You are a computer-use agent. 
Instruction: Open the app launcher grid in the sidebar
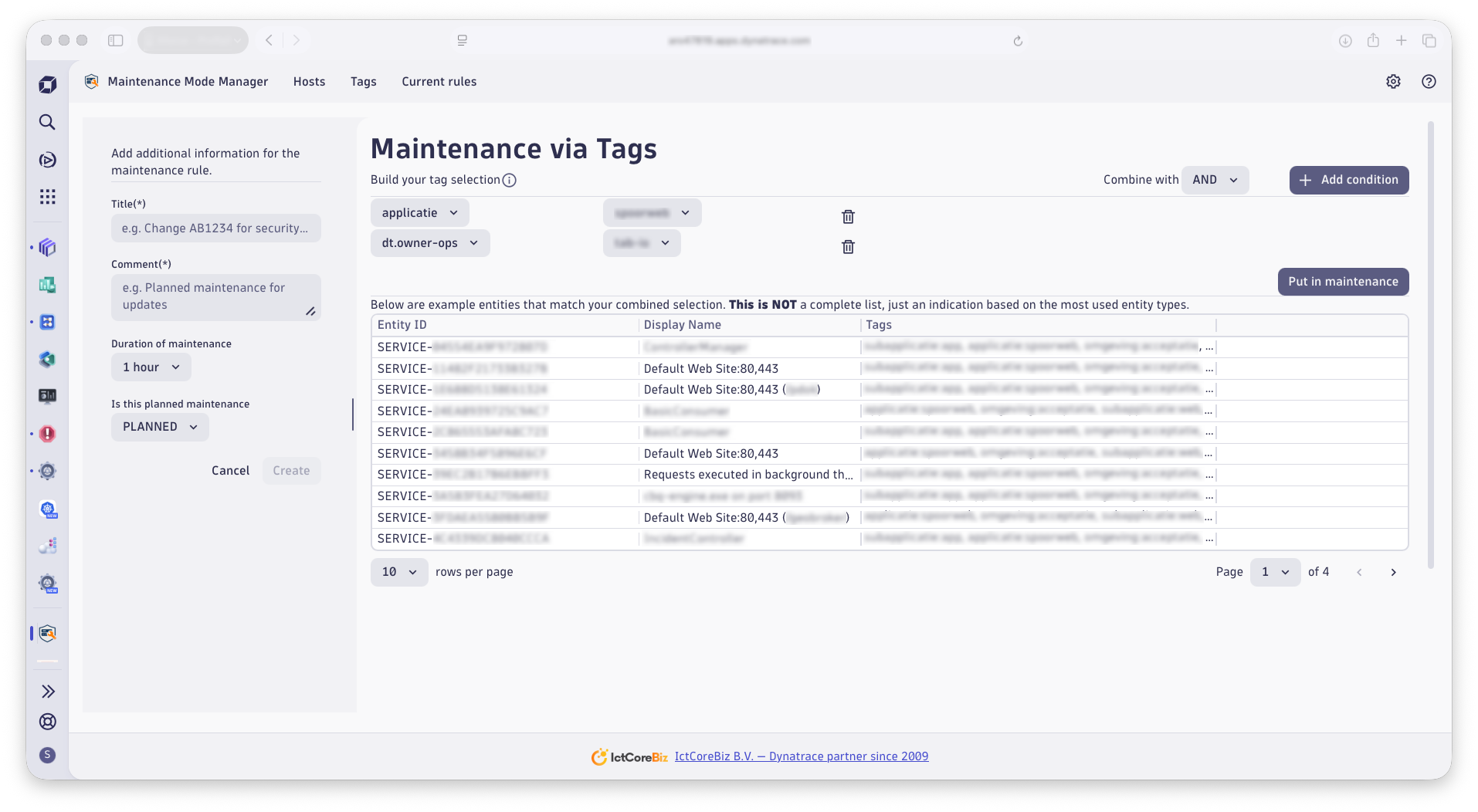pos(47,197)
